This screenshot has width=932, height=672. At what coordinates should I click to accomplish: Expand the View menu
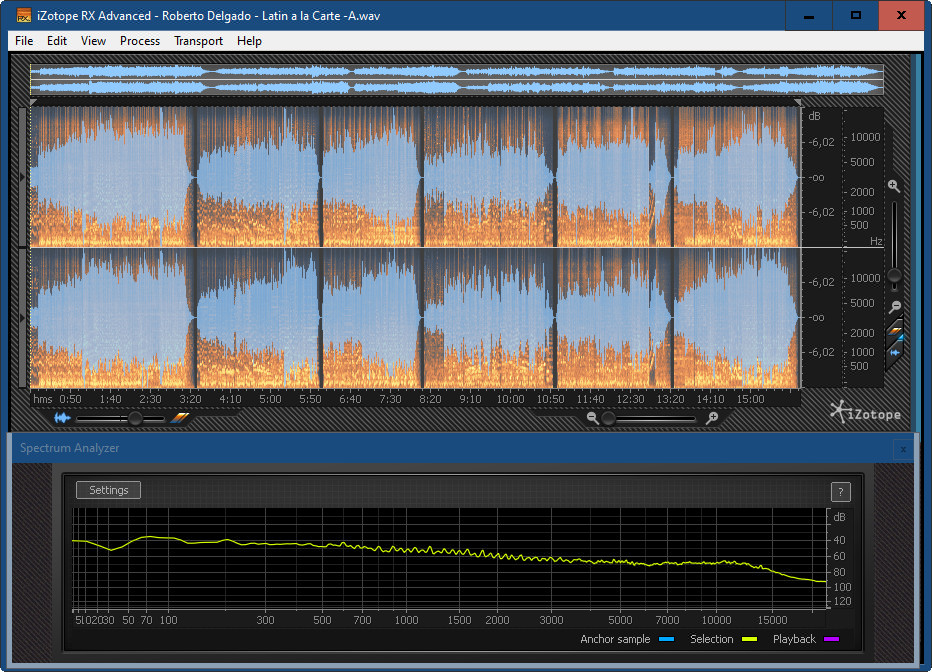coord(93,41)
